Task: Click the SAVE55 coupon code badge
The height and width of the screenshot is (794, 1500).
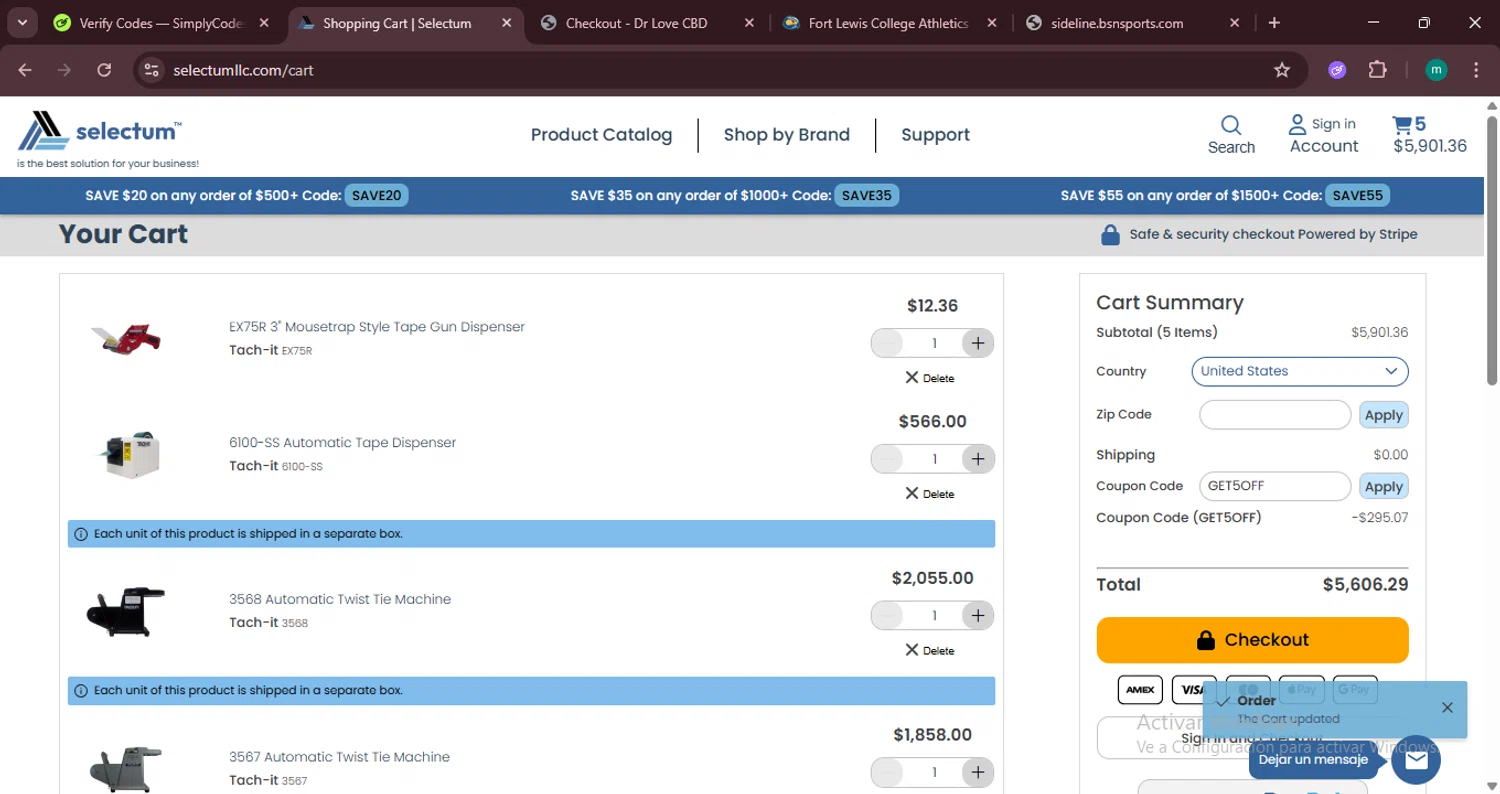Action: 1357,195
